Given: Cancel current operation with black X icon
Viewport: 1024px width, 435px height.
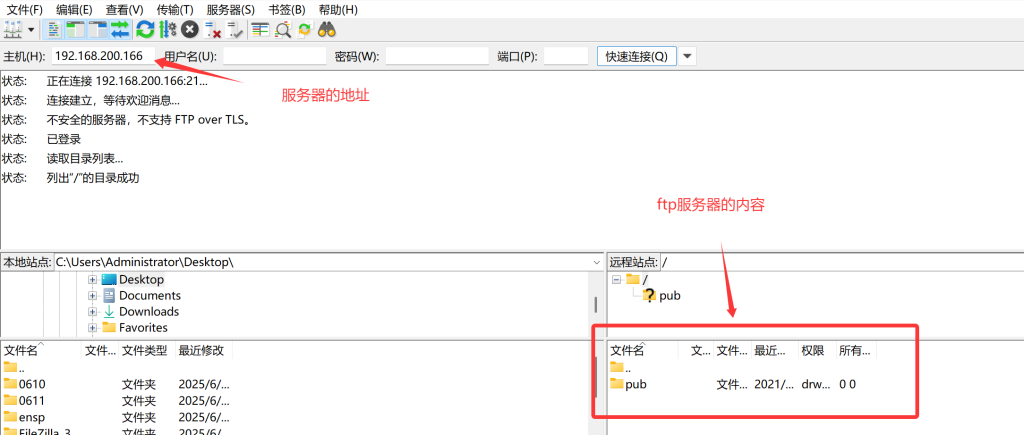Looking at the screenshot, I should (189, 30).
